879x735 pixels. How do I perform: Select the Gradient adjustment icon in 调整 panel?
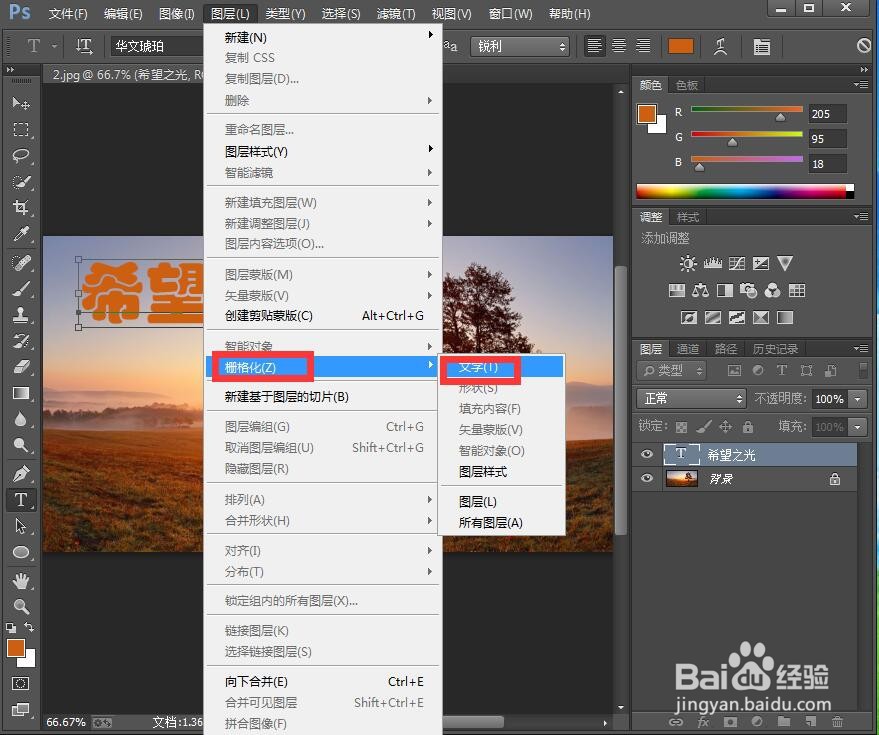coord(784,317)
